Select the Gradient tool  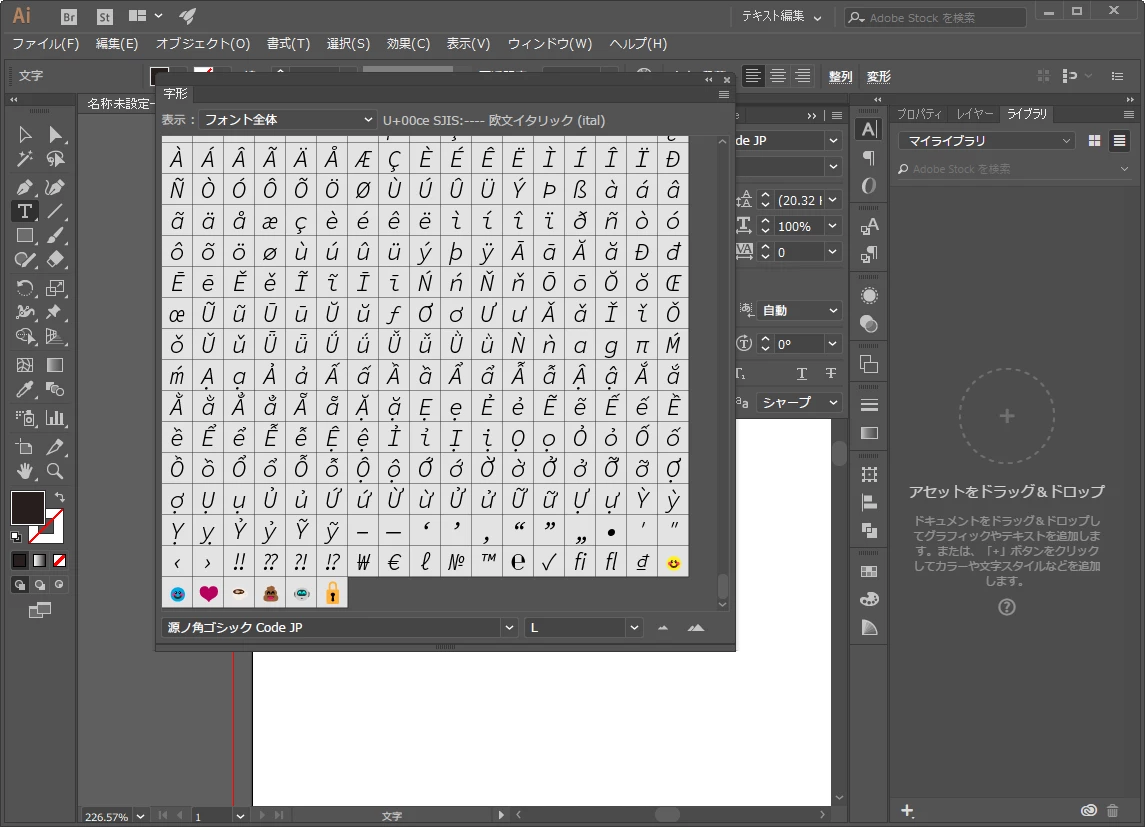point(55,365)
